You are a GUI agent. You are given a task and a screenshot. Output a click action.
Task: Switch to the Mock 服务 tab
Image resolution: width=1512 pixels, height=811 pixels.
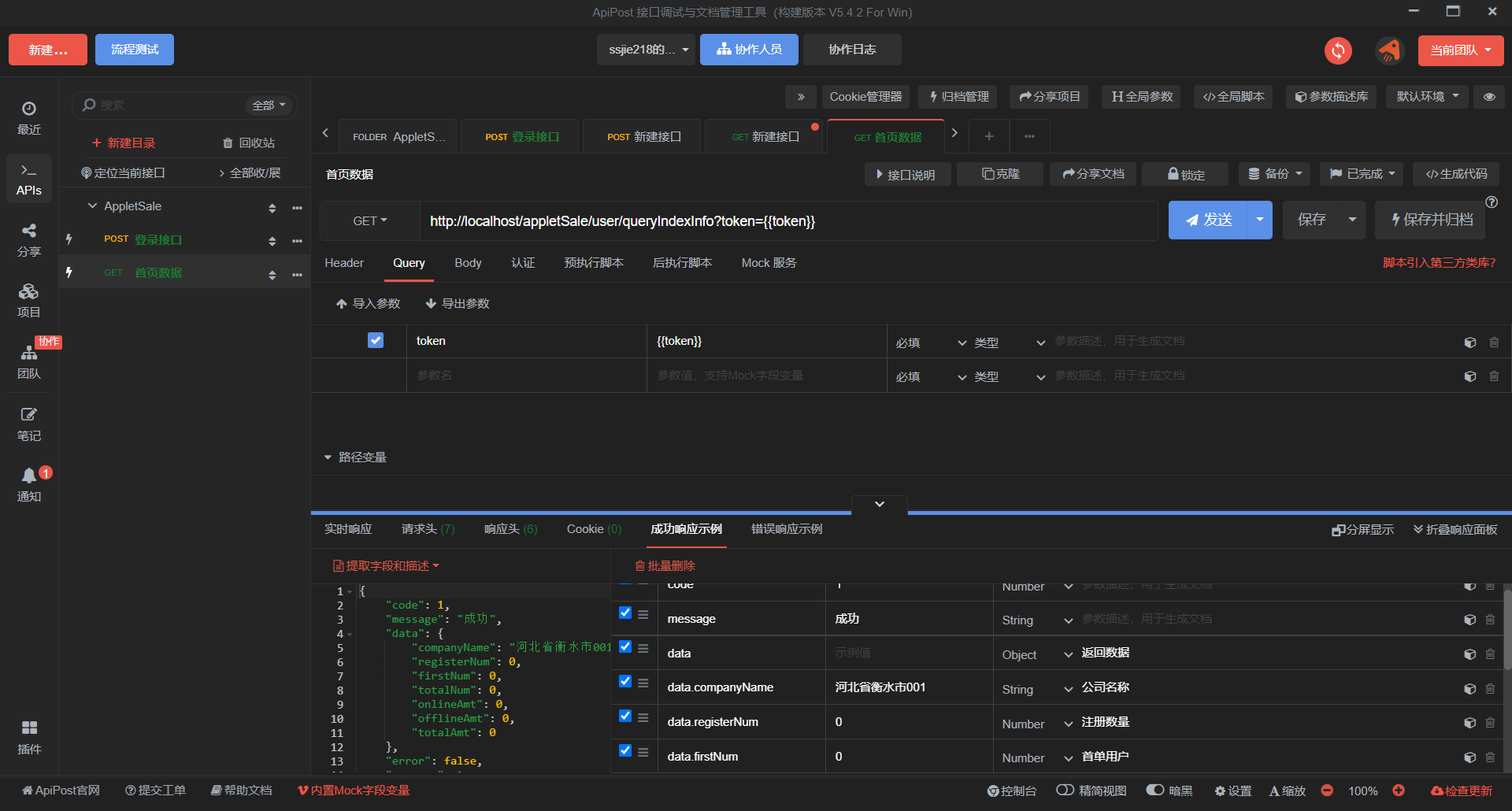coord(769,263)
